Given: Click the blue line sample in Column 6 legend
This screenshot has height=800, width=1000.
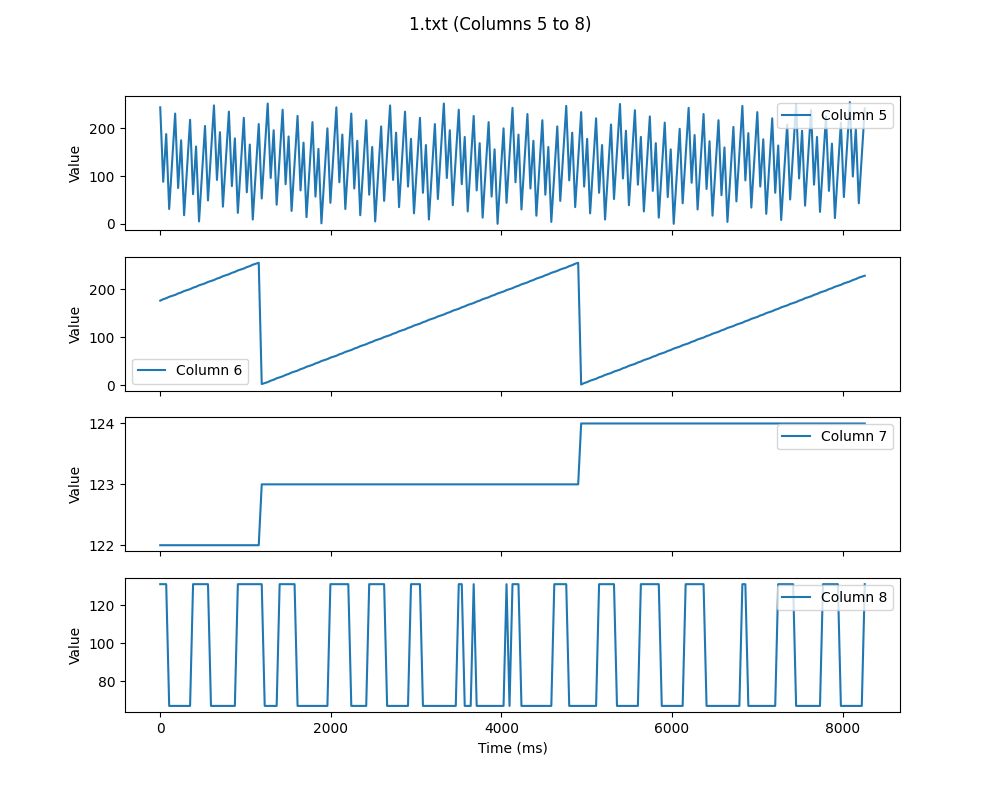Looking at the screenshot, I should pos(153,370).
